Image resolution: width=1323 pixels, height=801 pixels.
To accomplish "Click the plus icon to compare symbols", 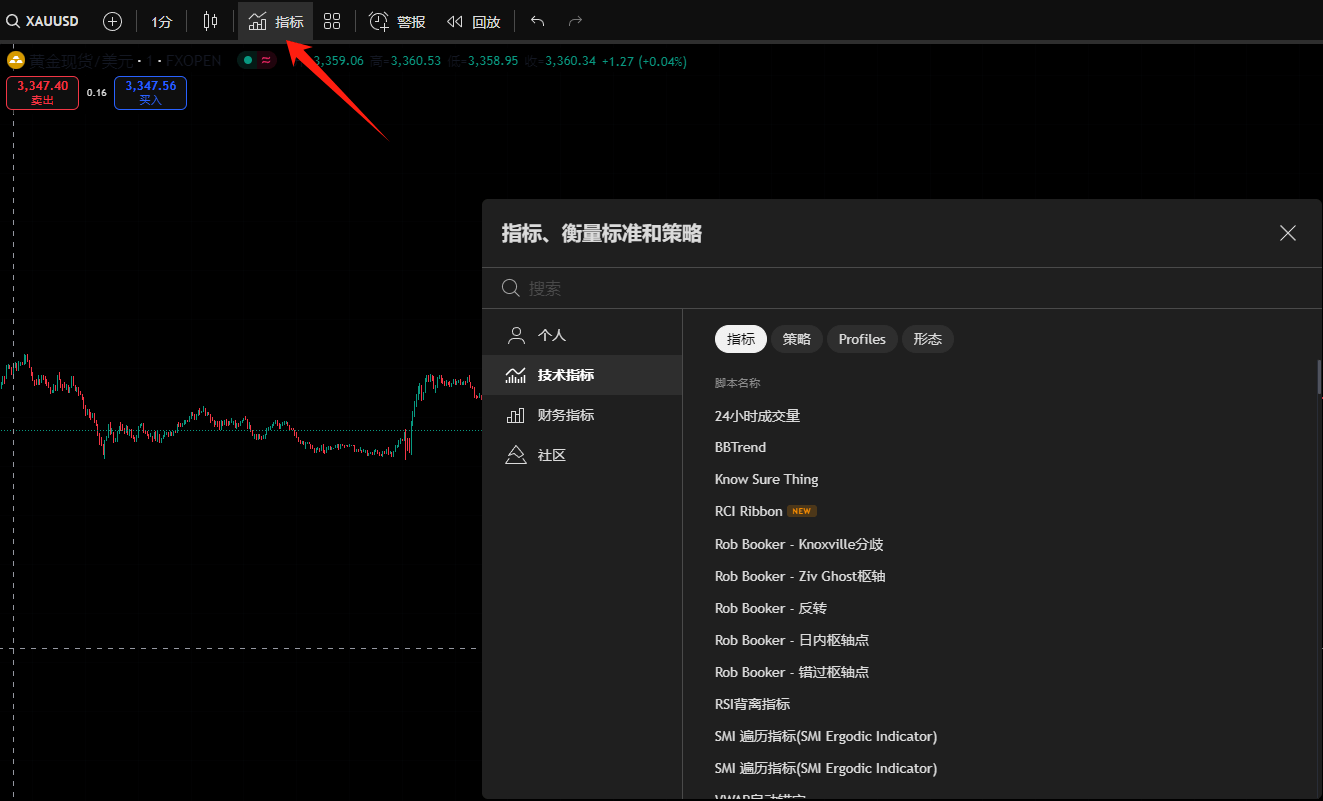I will pyautogui.click(x=113, y=21).
